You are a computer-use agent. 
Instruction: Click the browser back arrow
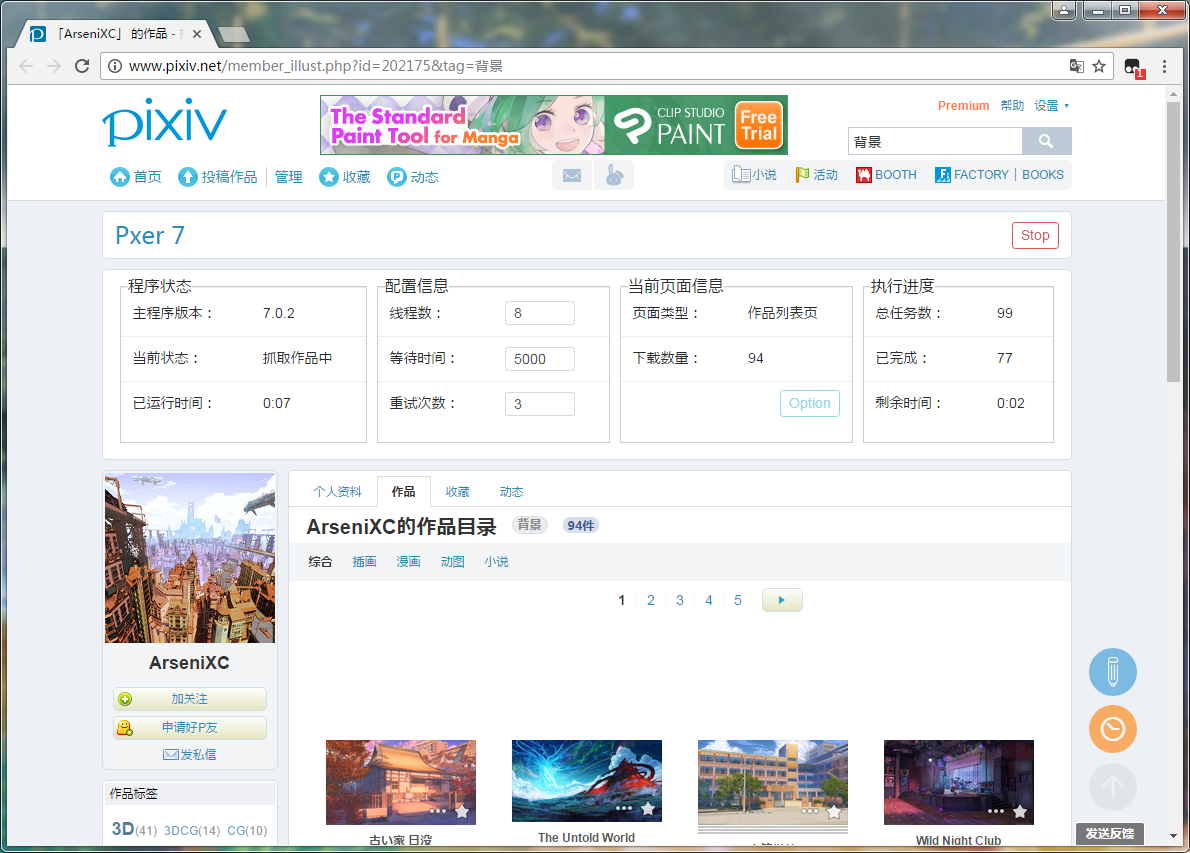click(x=27, y=66)
